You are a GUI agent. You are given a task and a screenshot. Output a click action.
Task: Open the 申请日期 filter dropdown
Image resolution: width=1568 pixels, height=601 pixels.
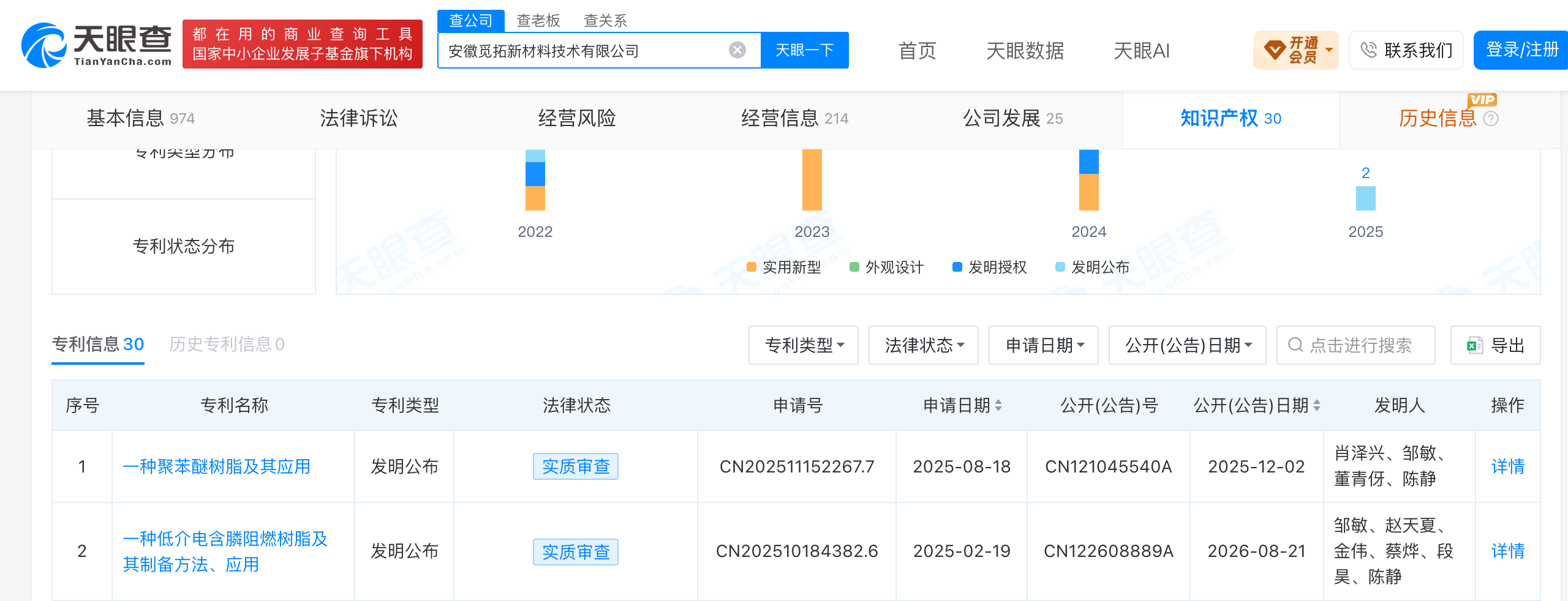point(1044,345)
